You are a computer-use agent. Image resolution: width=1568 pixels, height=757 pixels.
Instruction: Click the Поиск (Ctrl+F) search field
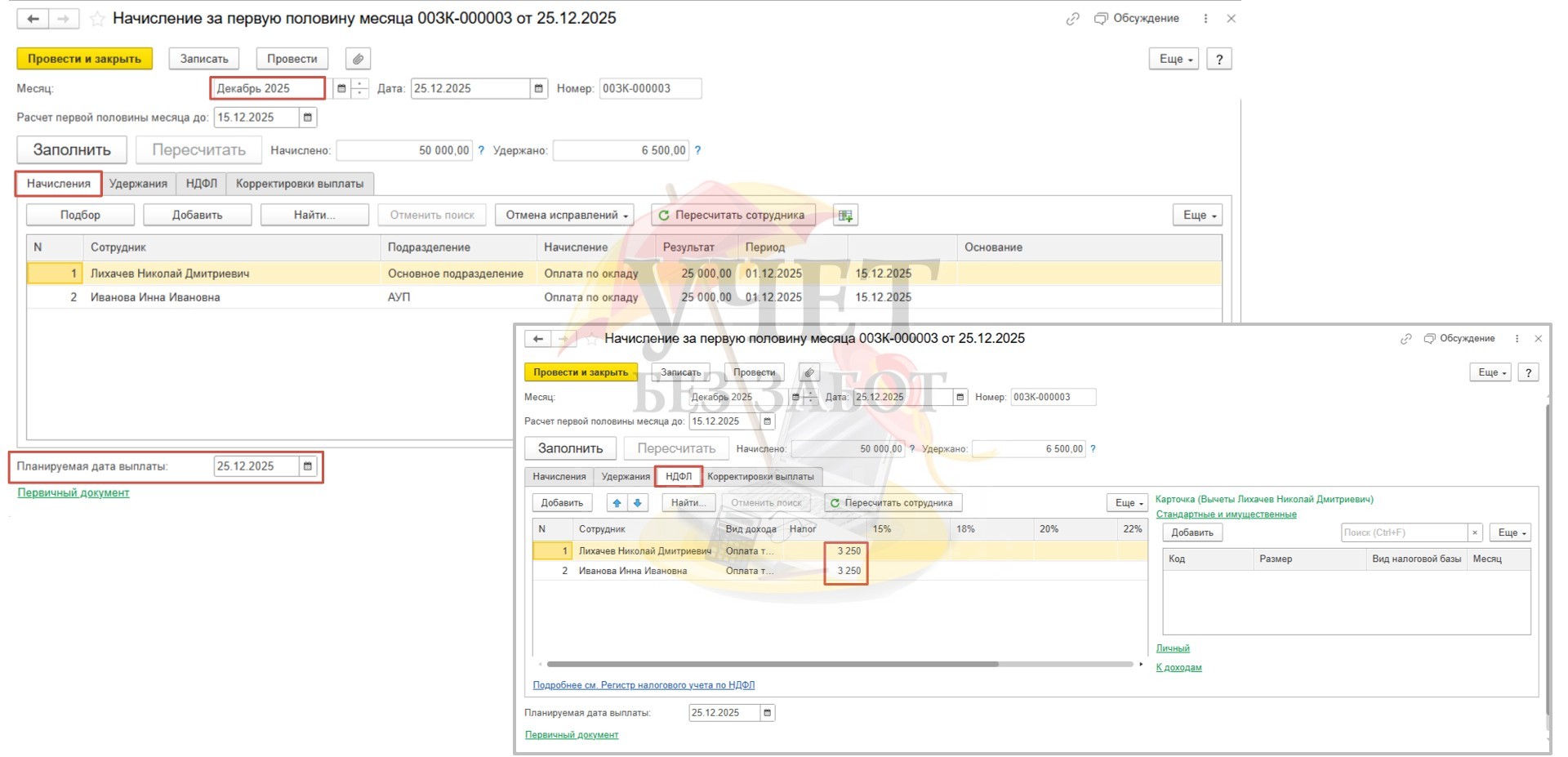click(x=1403, y=532)
